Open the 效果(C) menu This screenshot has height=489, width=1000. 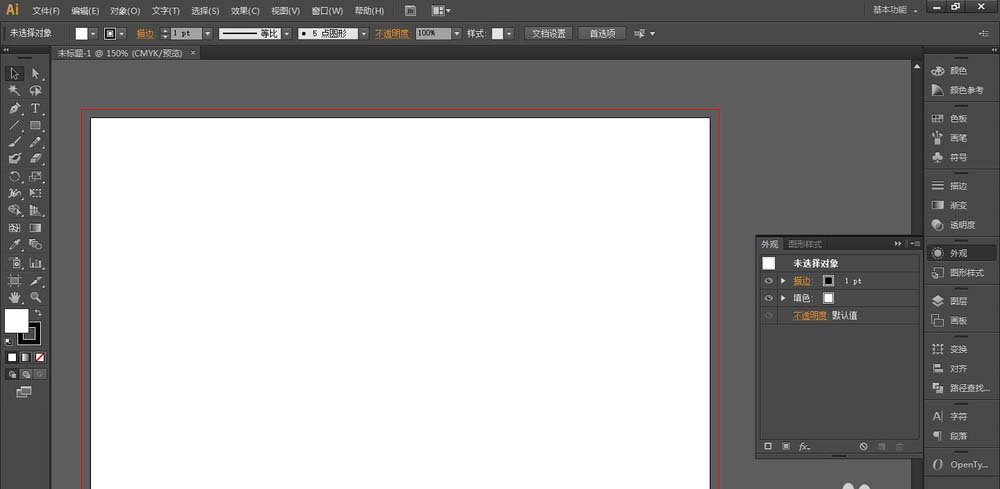point(245,11)
